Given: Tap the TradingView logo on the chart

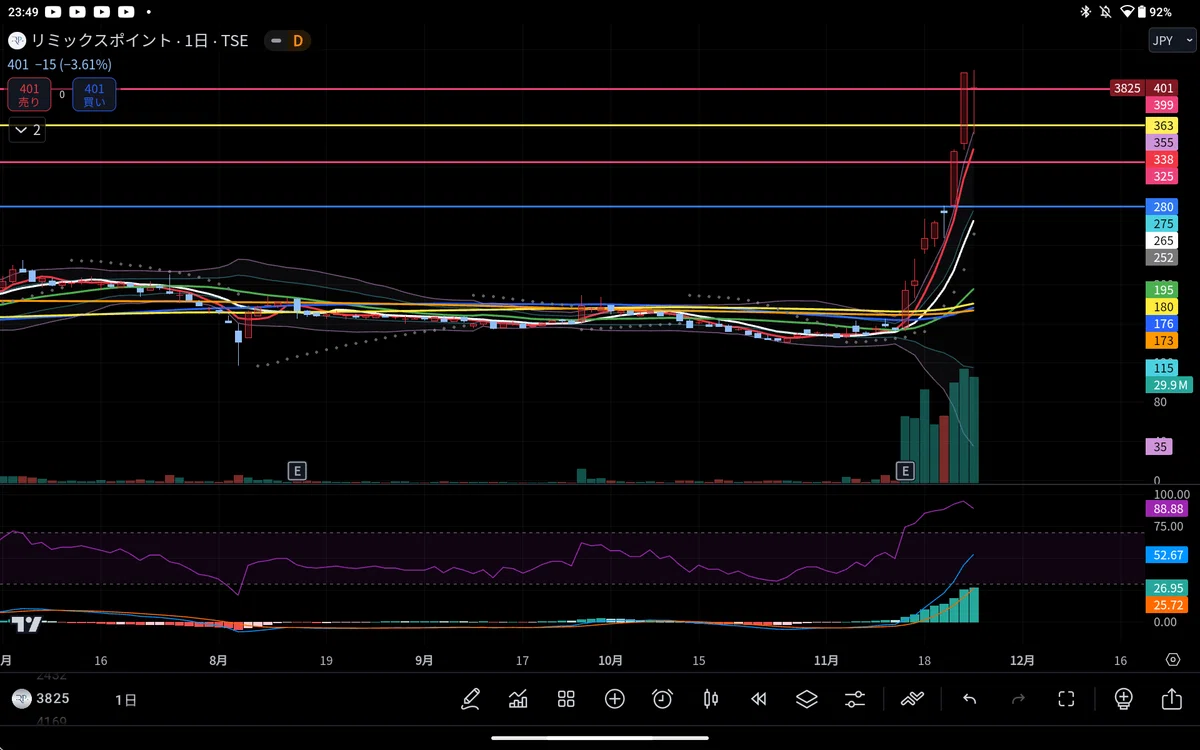Looking at the screenshot, I should tap(26, 624).
